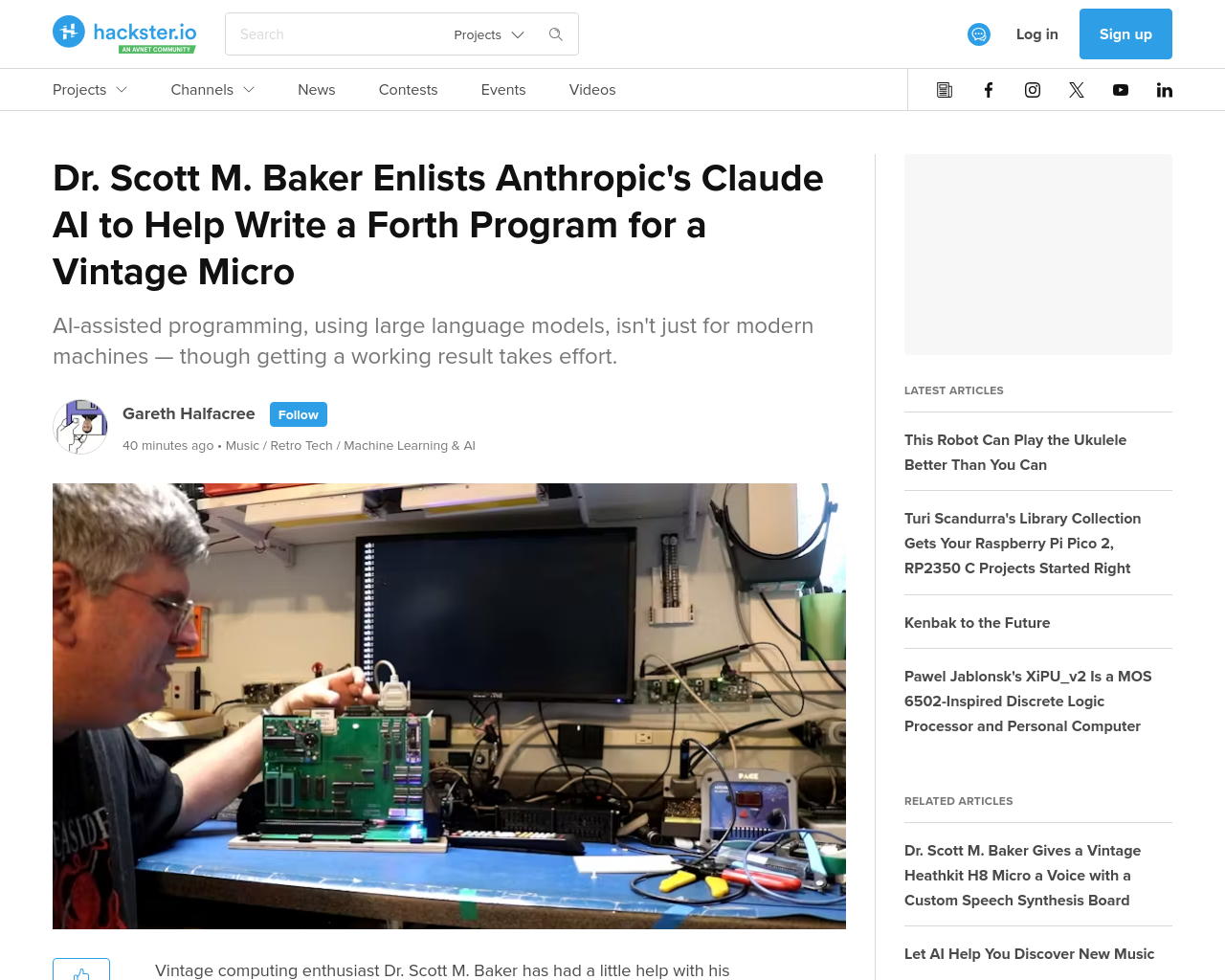The height and width of the screenshot is (980, 1225).
Task: Click the hackster.io logo
Action: (x=124, y=34)
